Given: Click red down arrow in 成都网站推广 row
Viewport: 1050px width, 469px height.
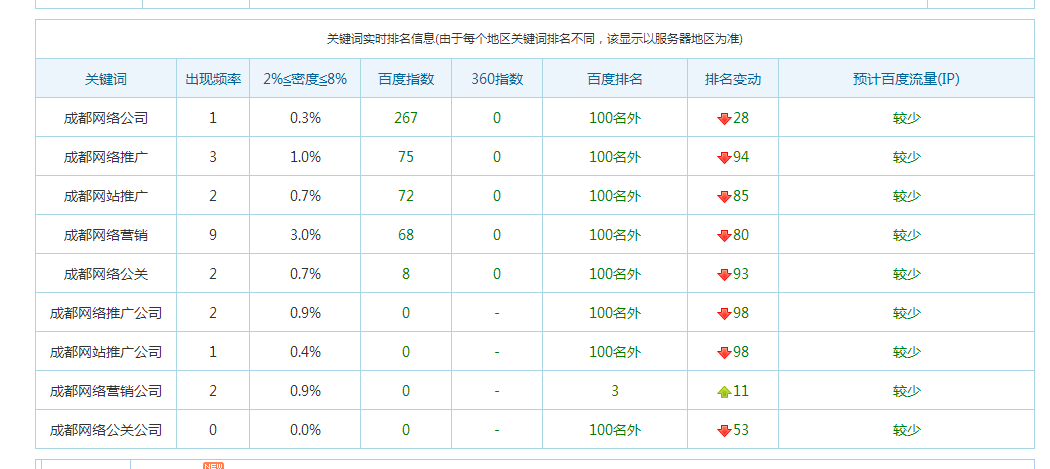Looking at the screenshot, I should 724,196.
